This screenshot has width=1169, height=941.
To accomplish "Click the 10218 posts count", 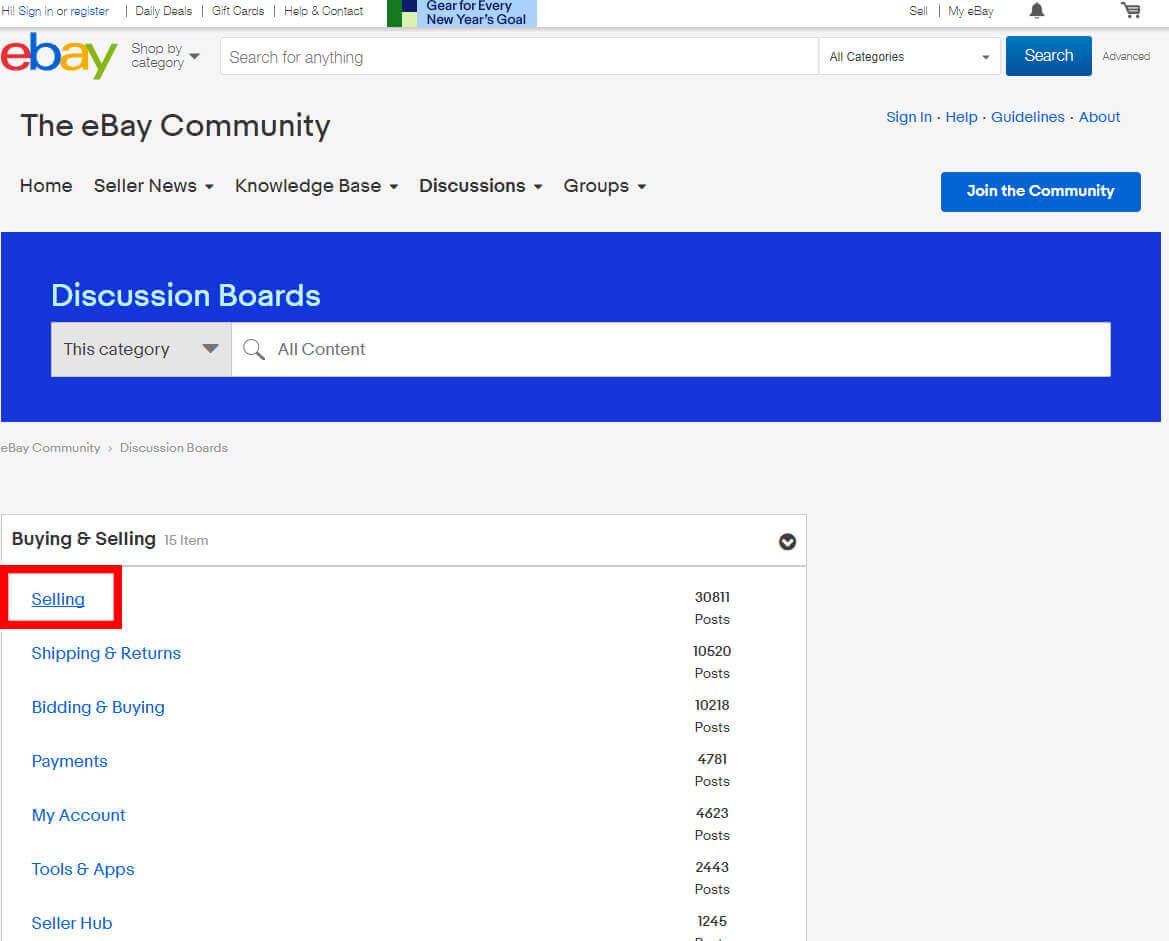I will [x=712, y=705].
